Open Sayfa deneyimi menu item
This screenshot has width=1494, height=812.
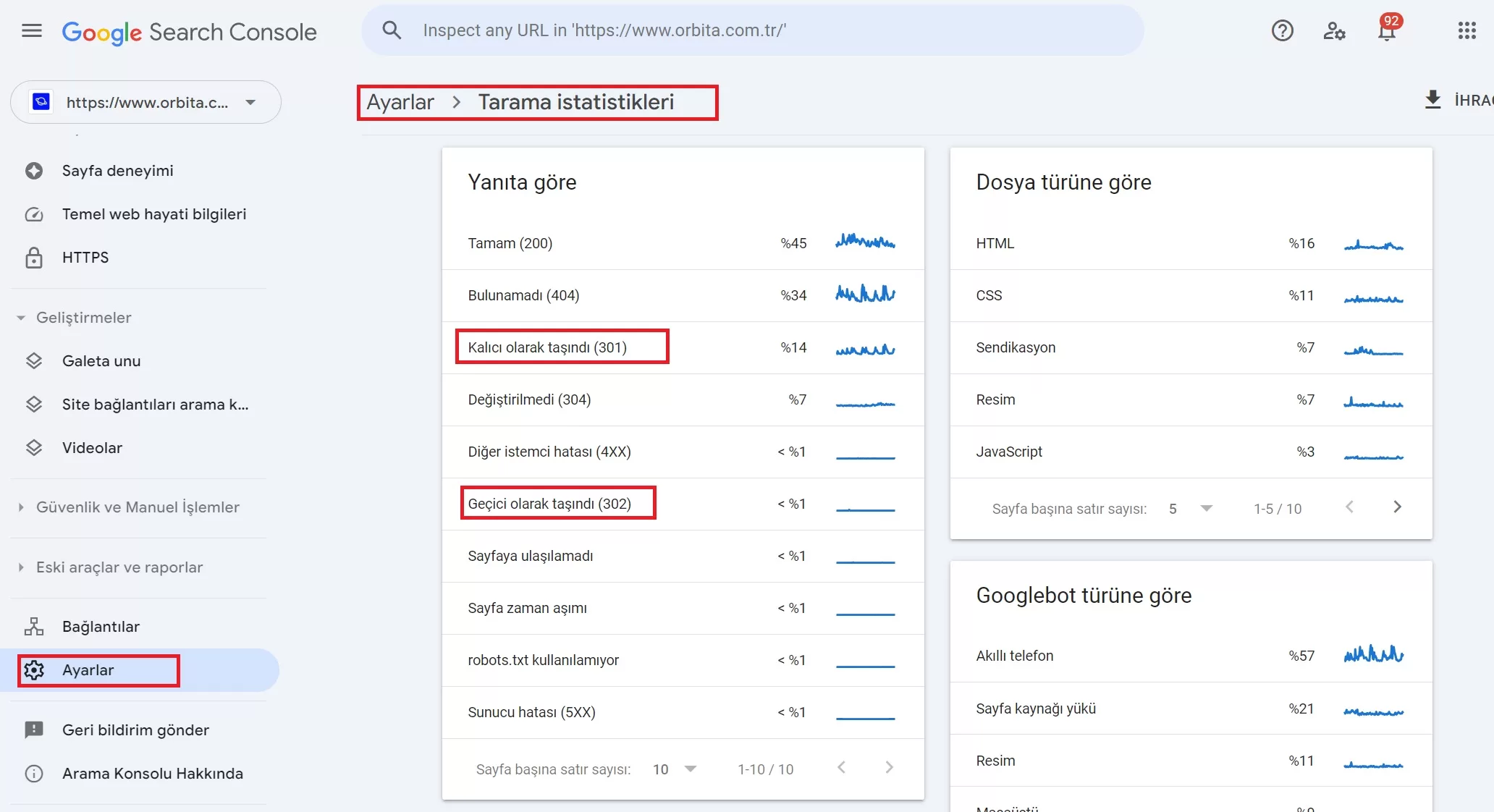pyautogui.click(x=140, y=171)
